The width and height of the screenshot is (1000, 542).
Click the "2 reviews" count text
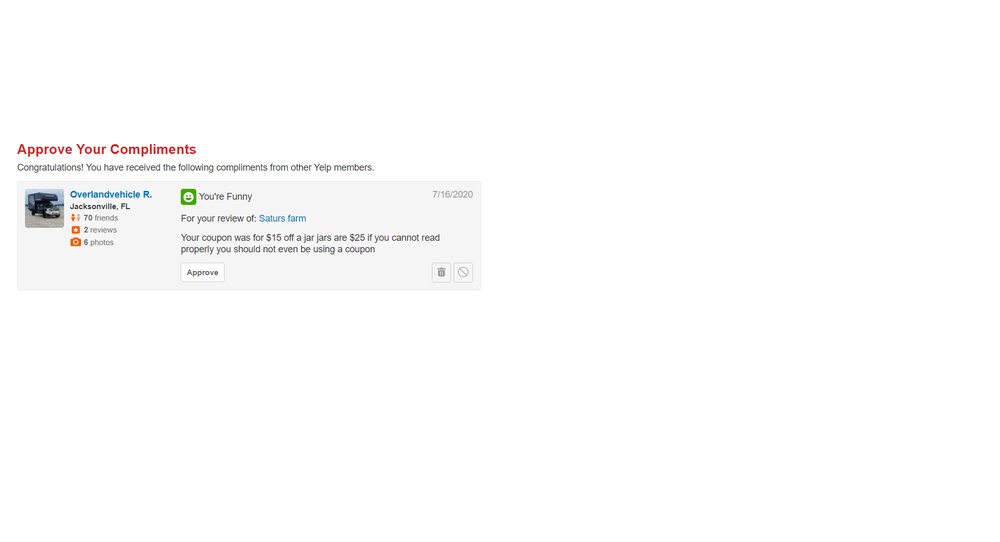100,230
